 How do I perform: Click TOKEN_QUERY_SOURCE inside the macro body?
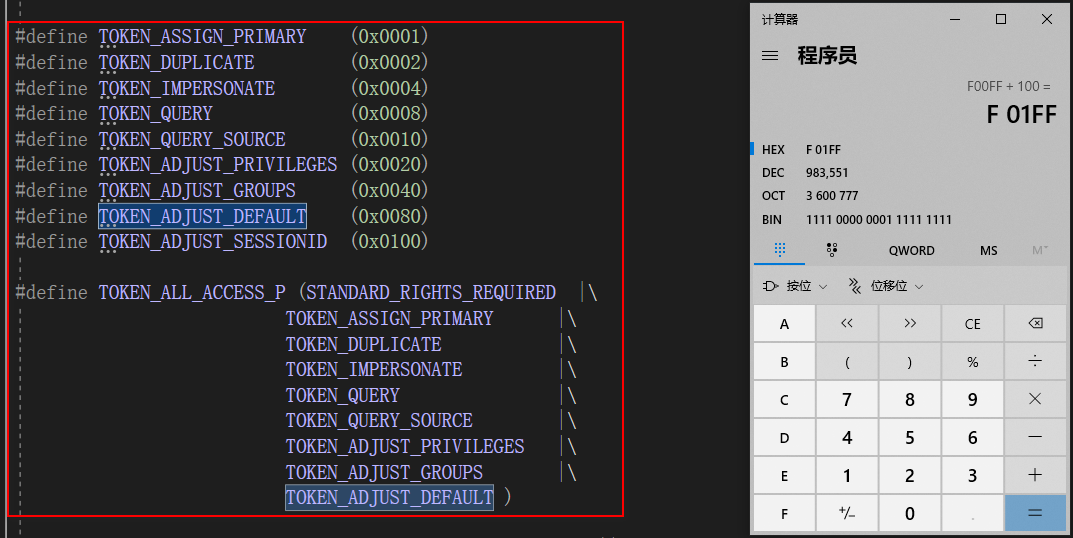pos(379,421)
